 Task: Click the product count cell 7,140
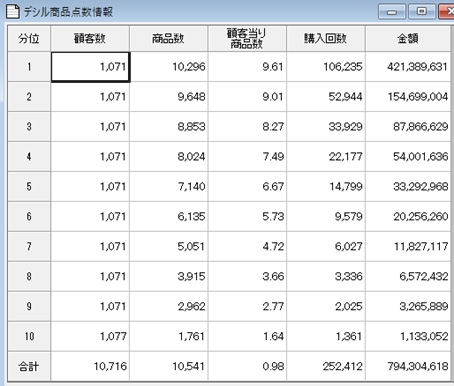(x=169, y=186)
